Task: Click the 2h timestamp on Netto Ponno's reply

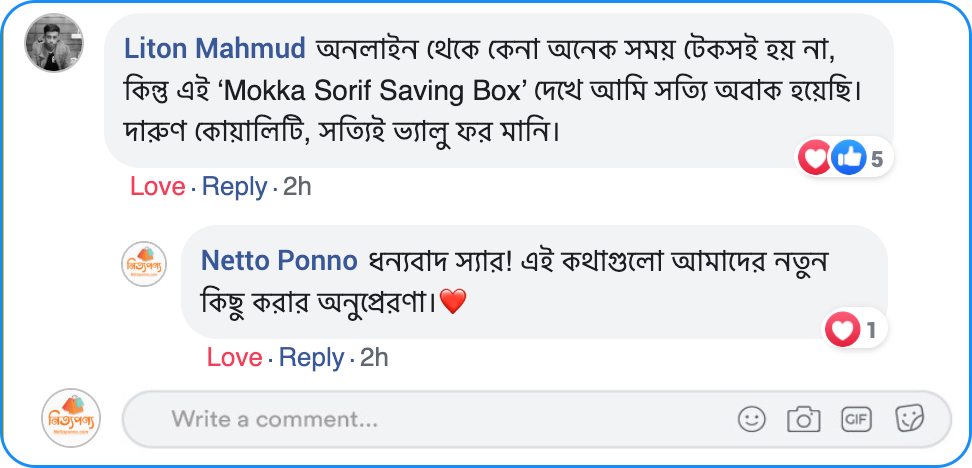Action: [x=374, y=358]
